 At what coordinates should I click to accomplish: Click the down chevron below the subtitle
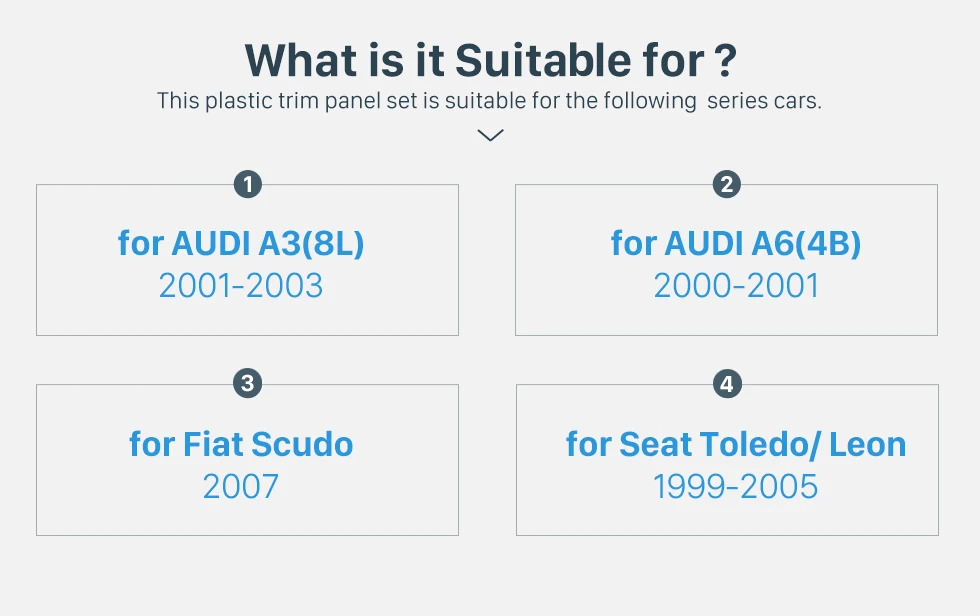pos(490,135)
